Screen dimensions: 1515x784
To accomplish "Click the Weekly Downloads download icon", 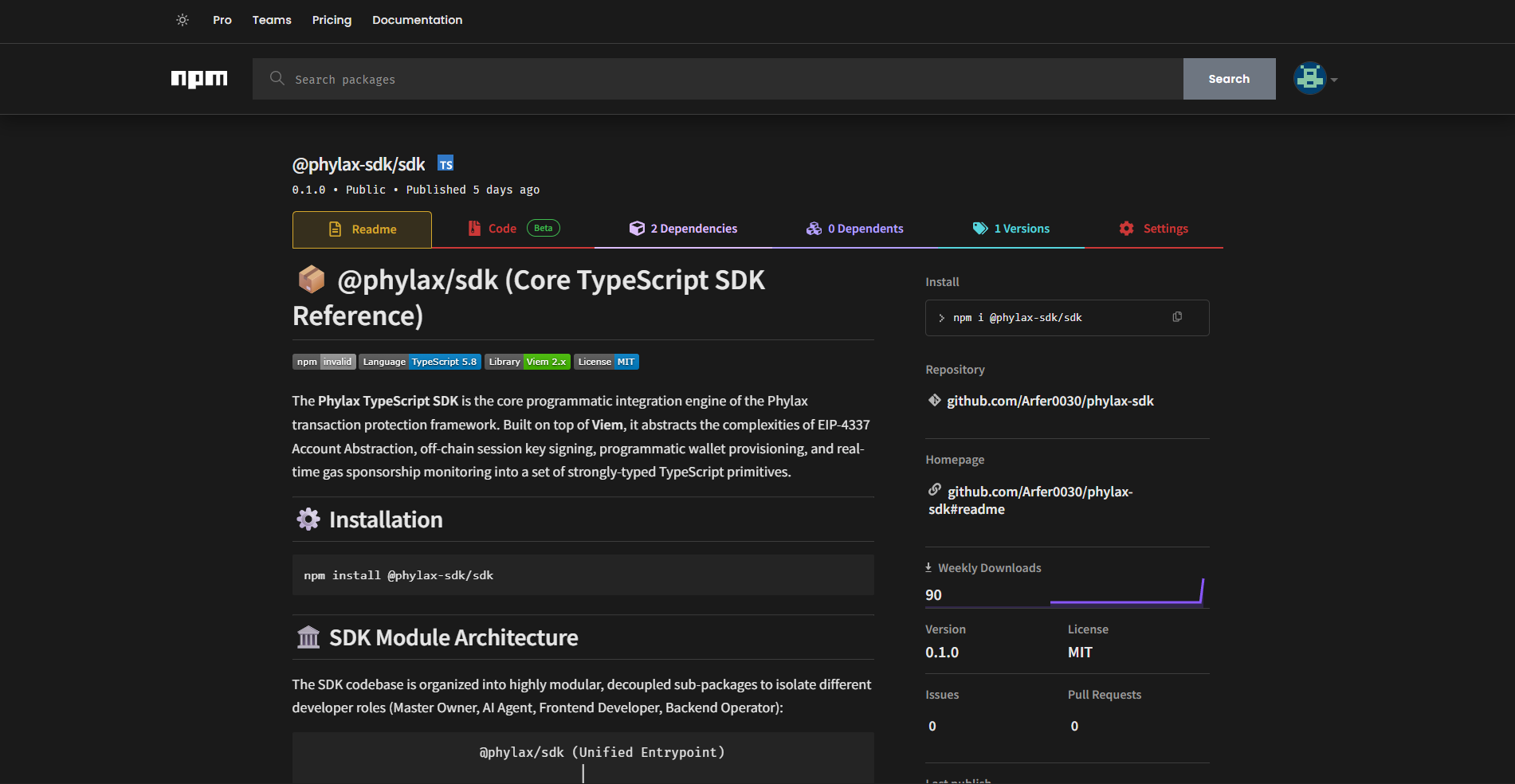I will click(x=928, y=567).
